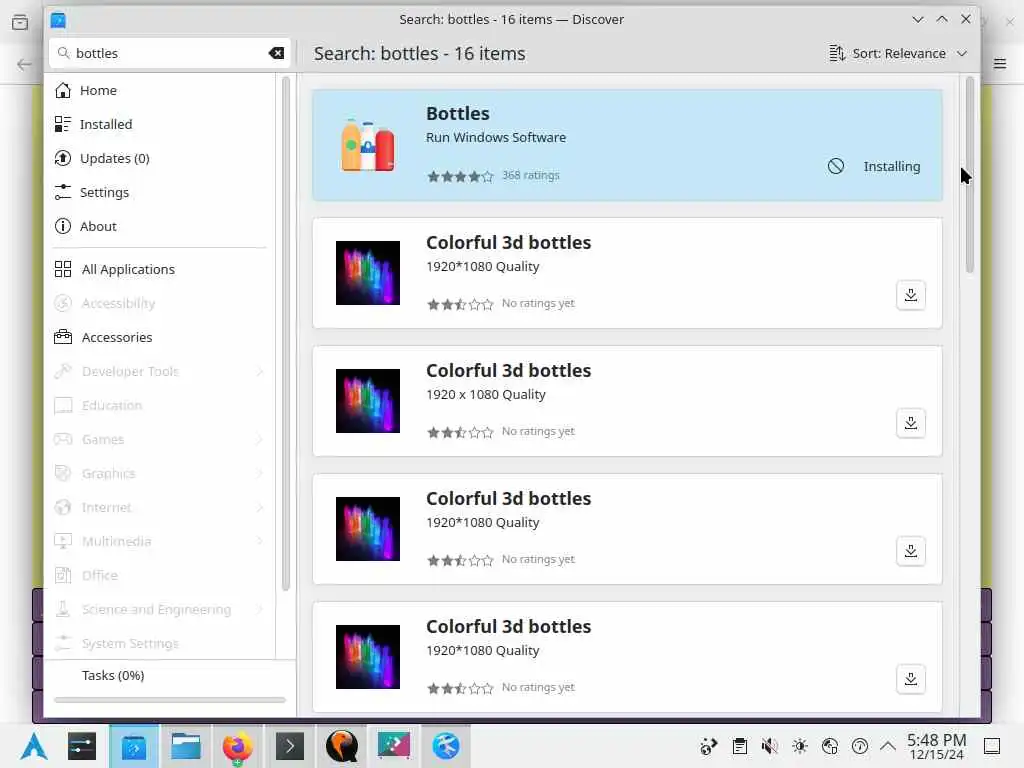Open 1920 x 1080 Quality entry thumbnail
The width and height of the screenshot is (1024, 768).
coord(368,401)
